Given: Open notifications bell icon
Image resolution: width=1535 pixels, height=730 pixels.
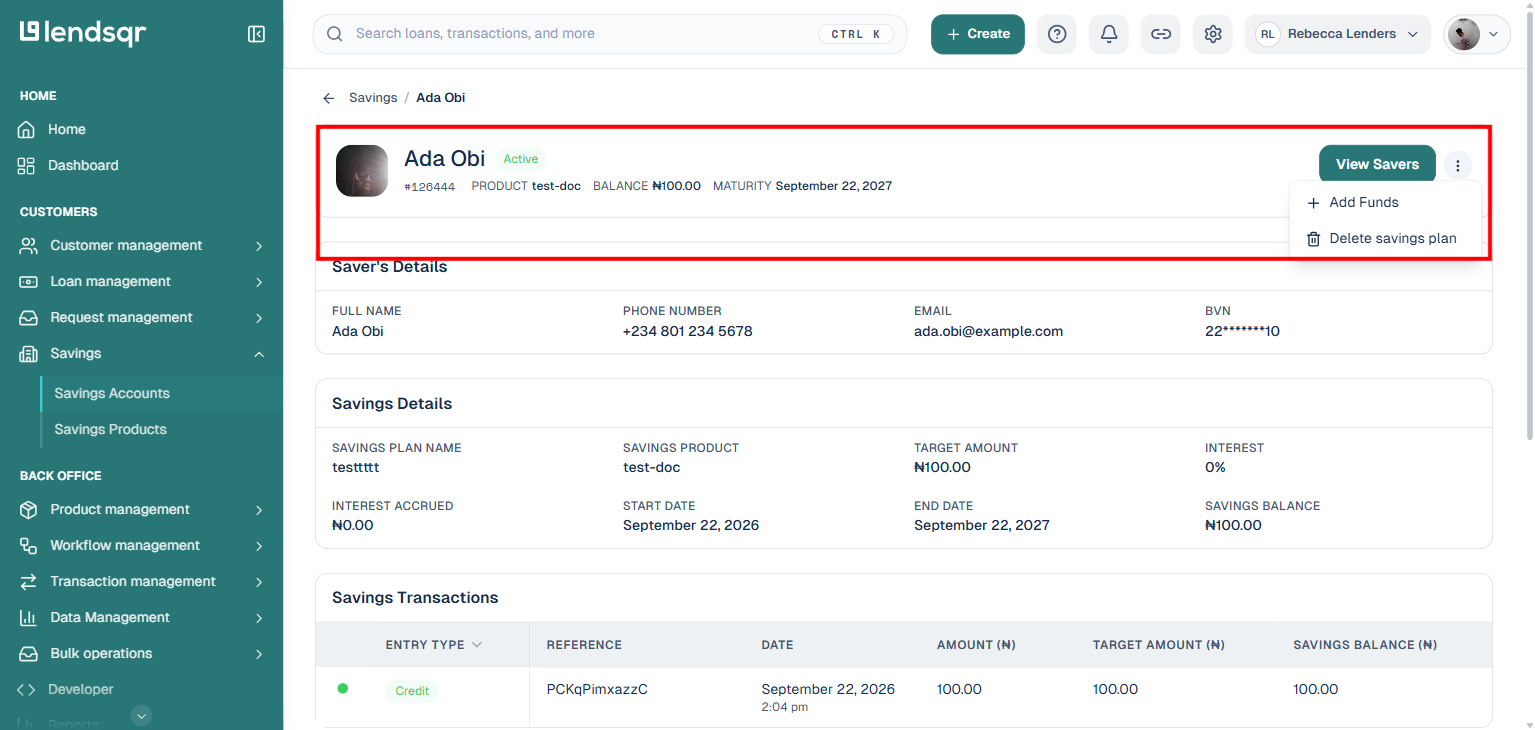Looking at the screenshot, I should point(1109,34).
